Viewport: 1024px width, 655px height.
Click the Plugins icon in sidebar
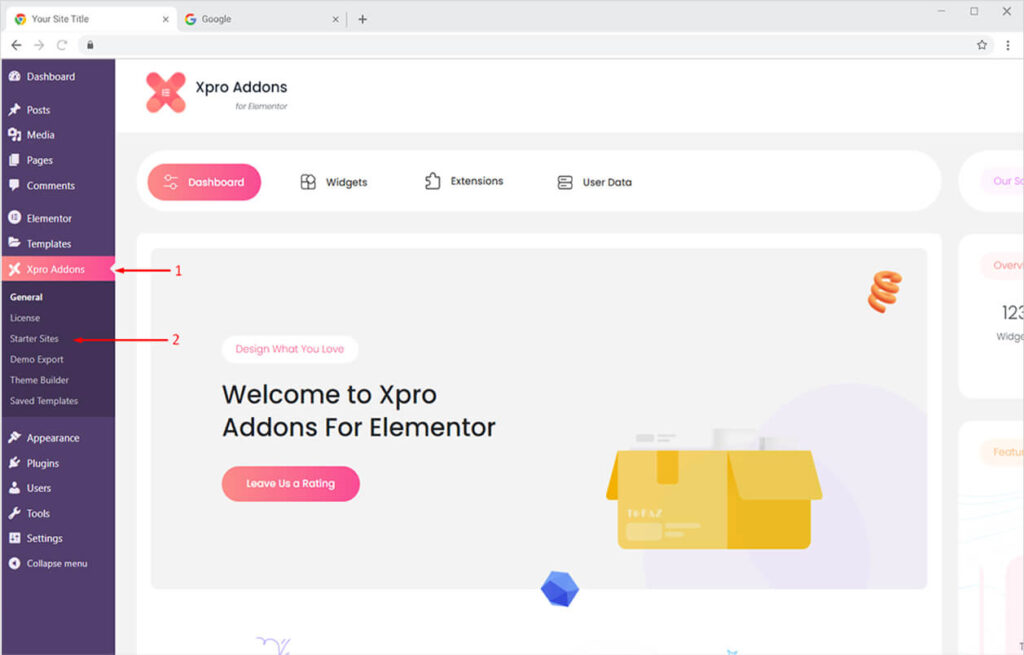click(x=14, y=463)
